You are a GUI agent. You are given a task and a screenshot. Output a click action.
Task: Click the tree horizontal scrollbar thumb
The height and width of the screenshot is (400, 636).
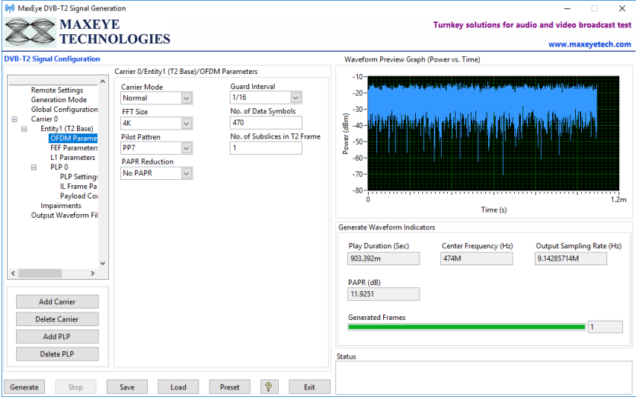(x=40, y=273)
